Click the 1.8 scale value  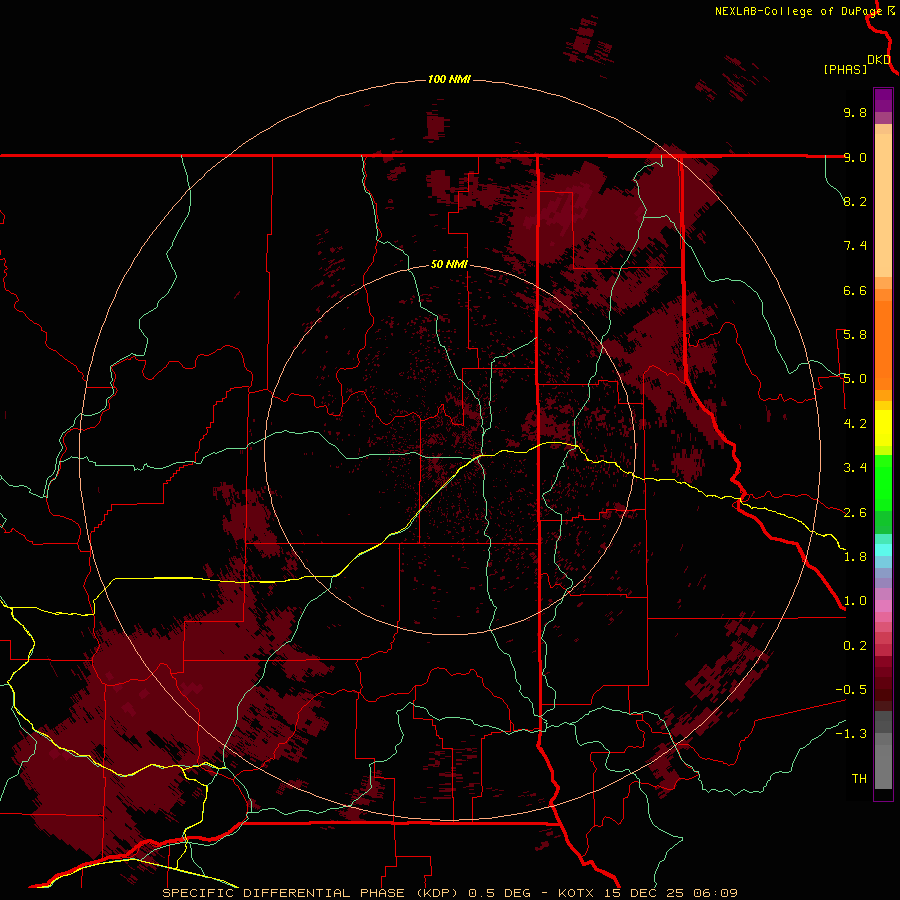(855, 557)
